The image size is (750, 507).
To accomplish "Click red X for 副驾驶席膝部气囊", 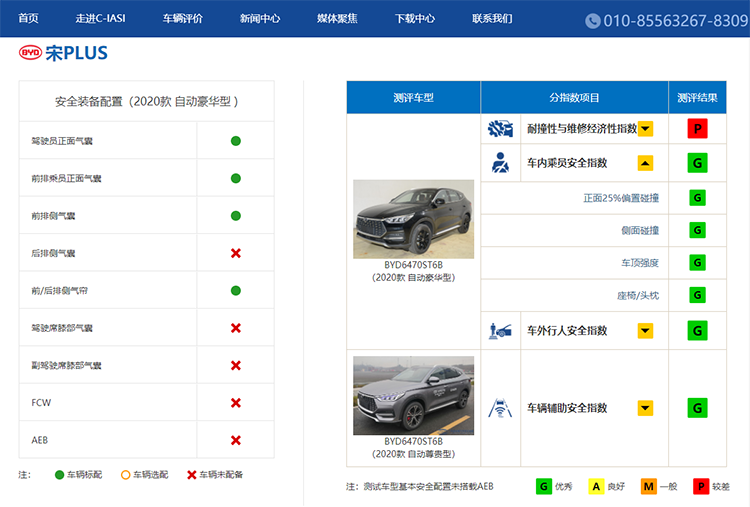I will click(236, 365).
